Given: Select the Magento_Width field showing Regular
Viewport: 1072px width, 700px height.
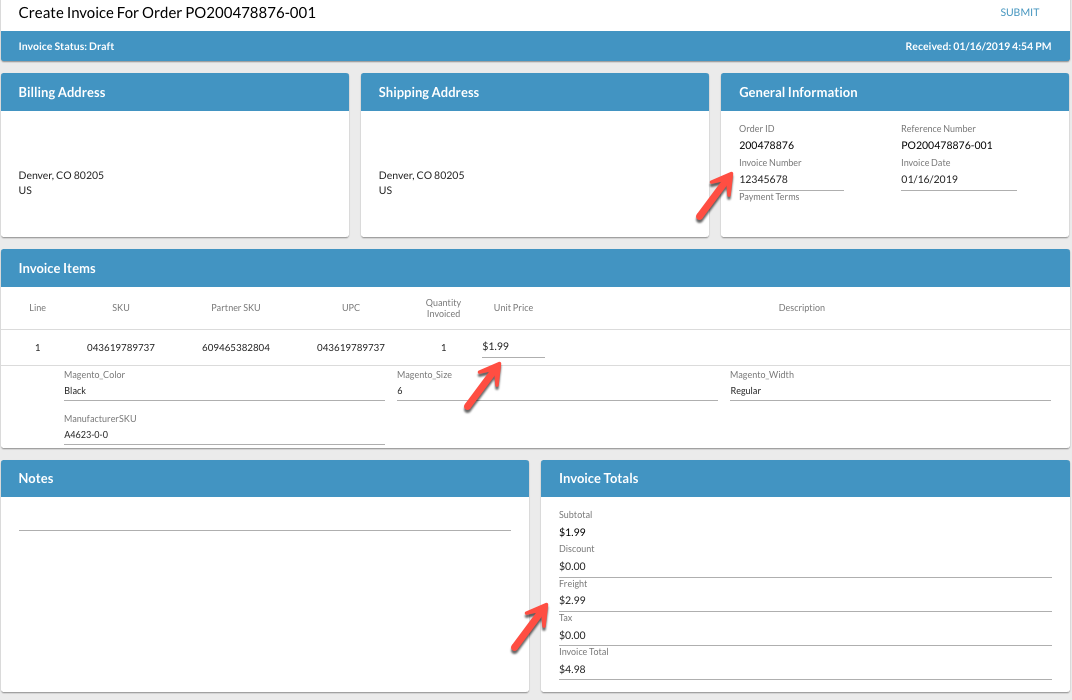Looking at the screenshot, I should click(x=889, y=391).
